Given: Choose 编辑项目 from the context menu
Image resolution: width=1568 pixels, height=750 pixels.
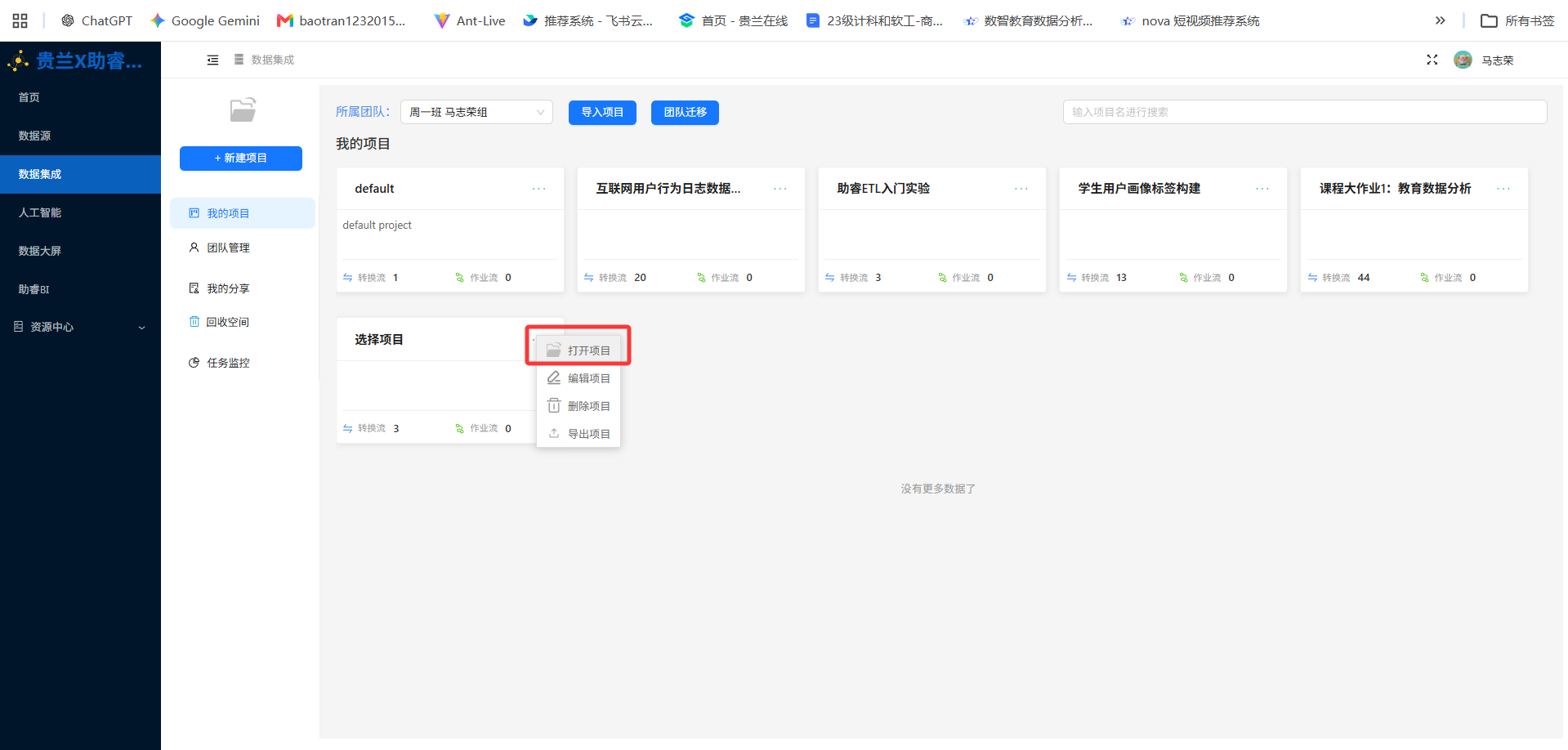Looking at the screenshot, I should 579,378.
